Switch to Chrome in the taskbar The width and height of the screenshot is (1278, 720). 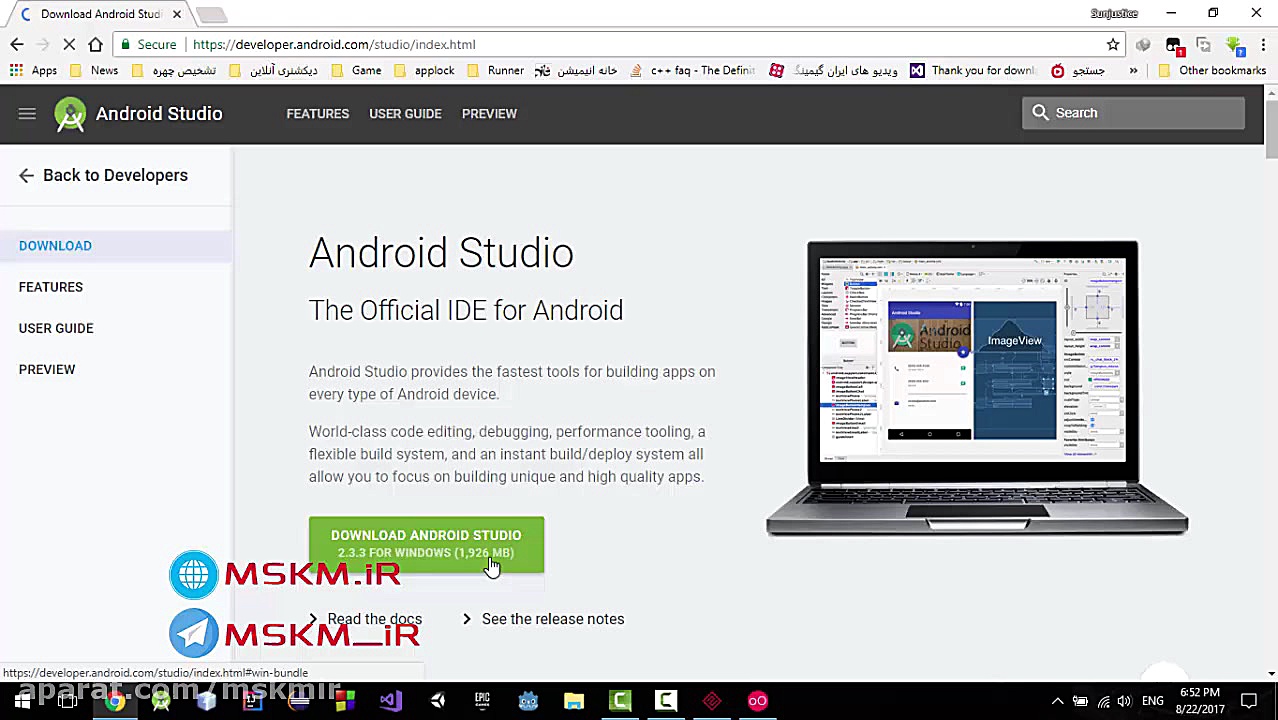point(115,701)
